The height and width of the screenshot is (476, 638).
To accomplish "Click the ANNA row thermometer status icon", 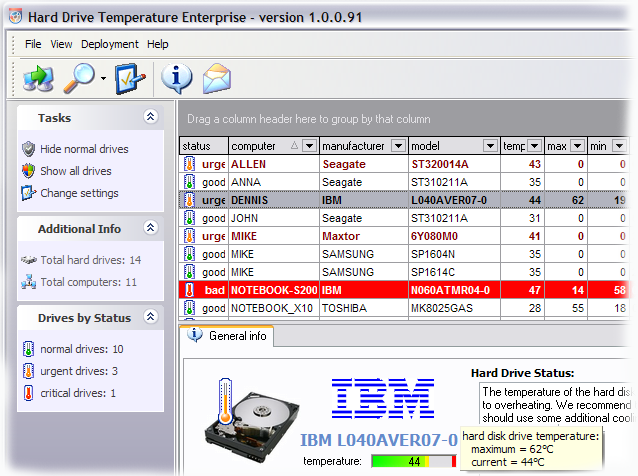I will (189, 182).
